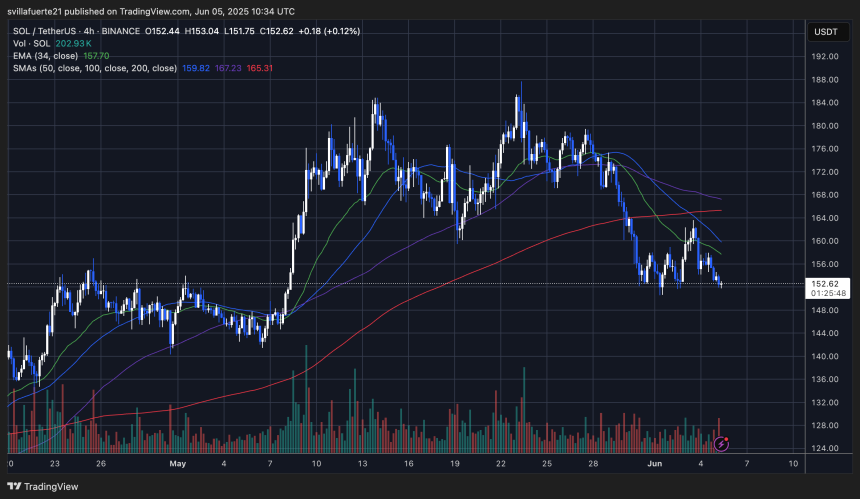Click the +0.18 (+0.12%) change value

[x=329, y=31]
